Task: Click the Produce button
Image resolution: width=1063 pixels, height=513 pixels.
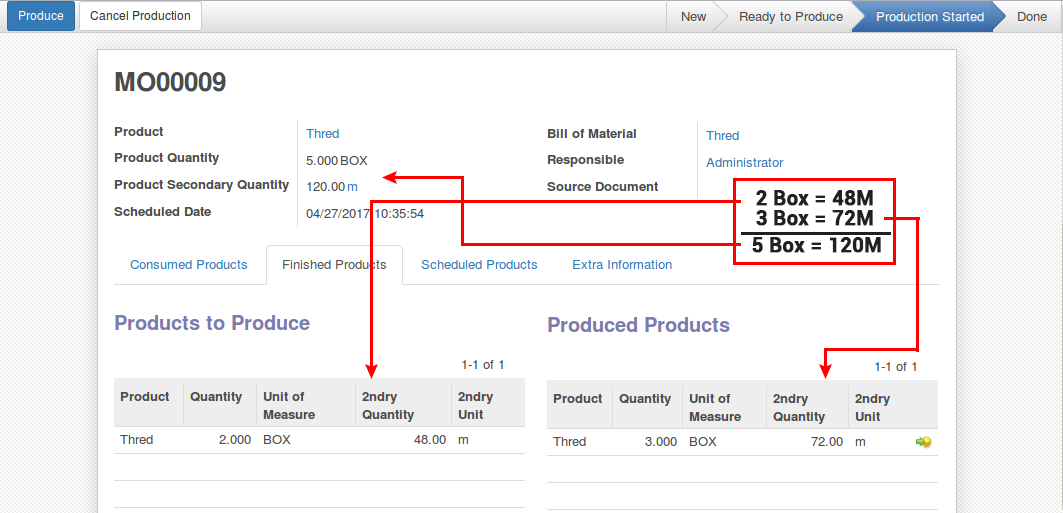Action: [41, 16]
